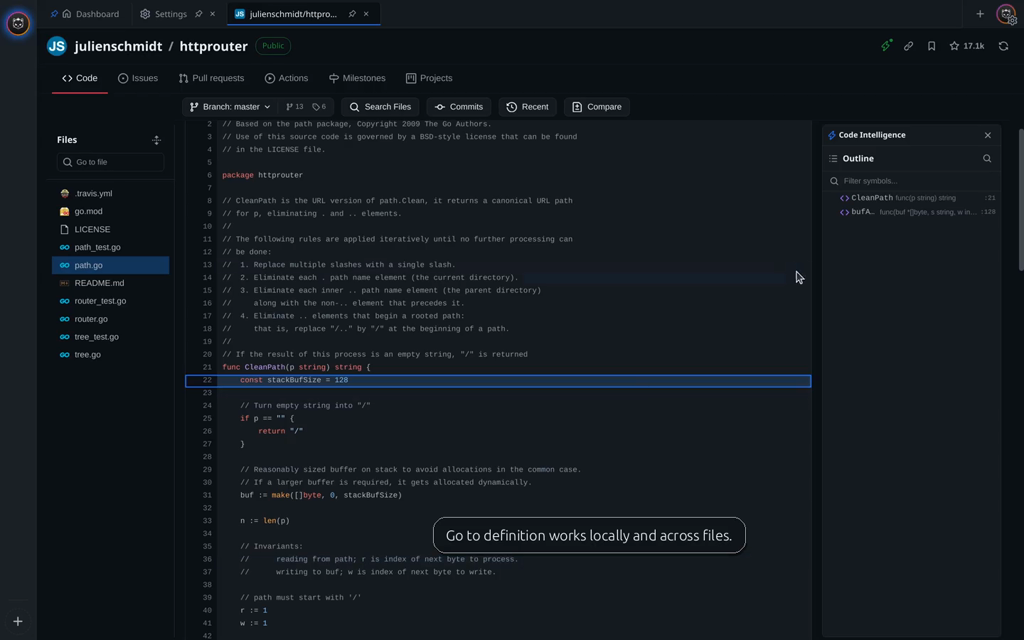
Task: Click the green Code Intelligence bolt icon
Action: coord(886,46)
